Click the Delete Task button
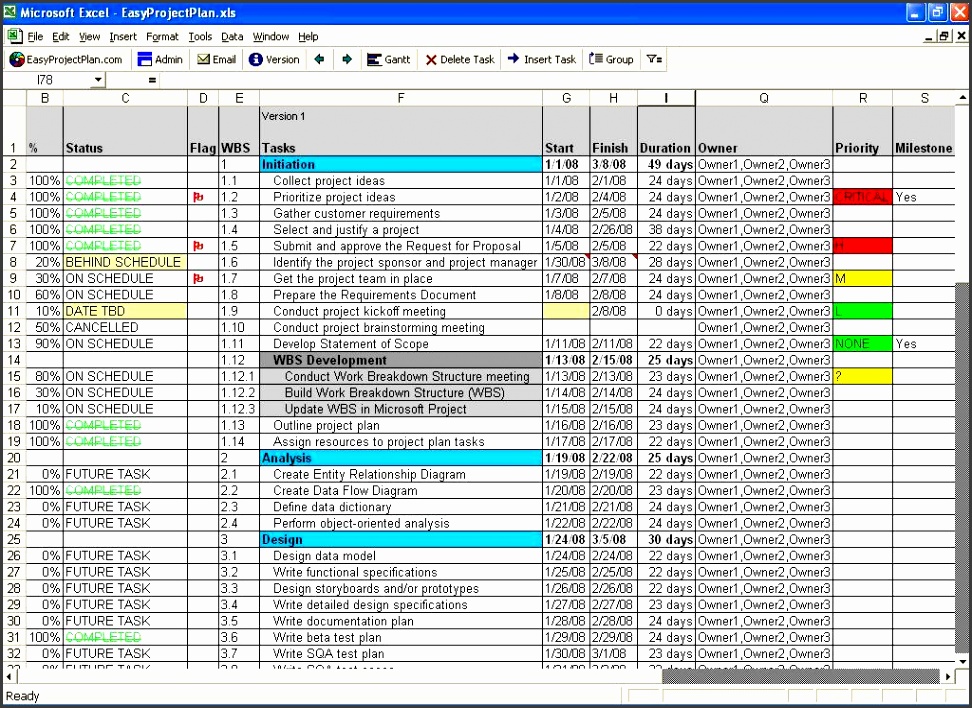Screen dimensions: 972x708 click(459, 59)
